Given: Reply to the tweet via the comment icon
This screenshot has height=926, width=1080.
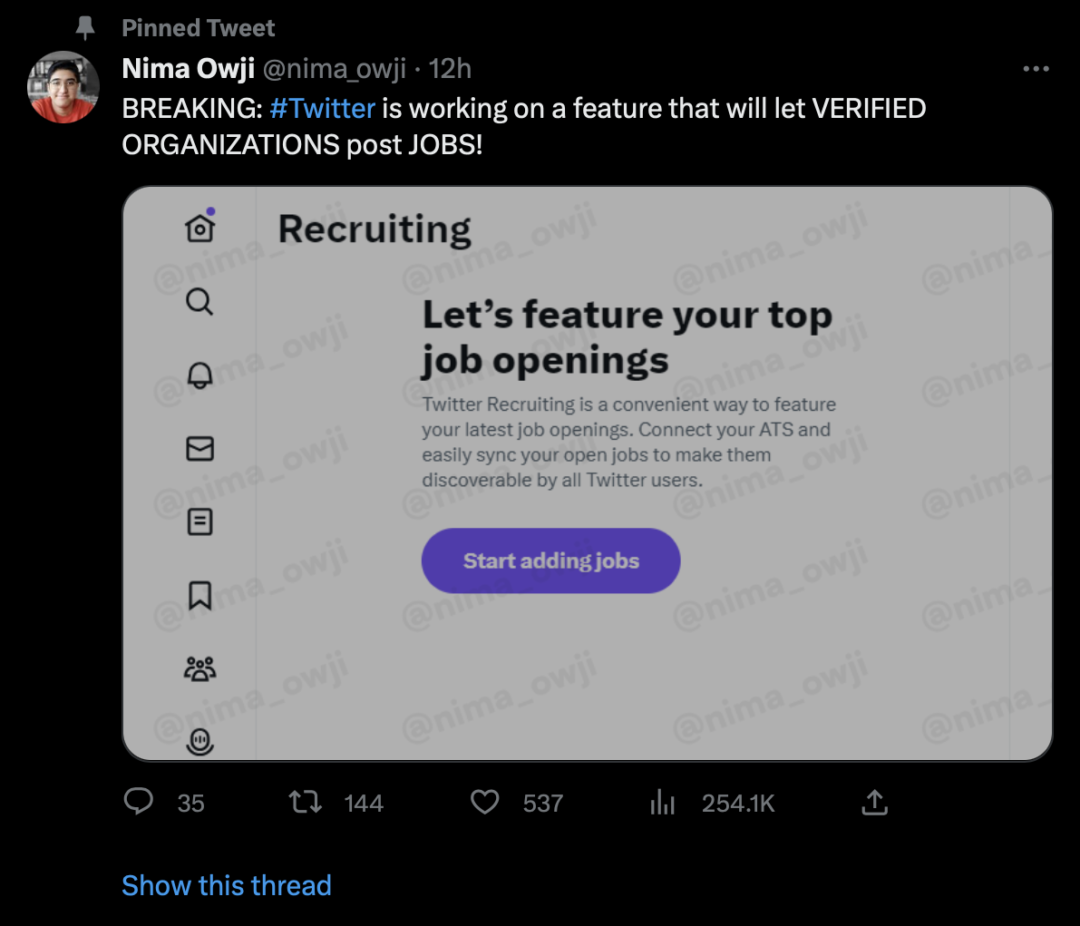Looking at the screenshot, I should pyautogui.click(x=139, y=802).
